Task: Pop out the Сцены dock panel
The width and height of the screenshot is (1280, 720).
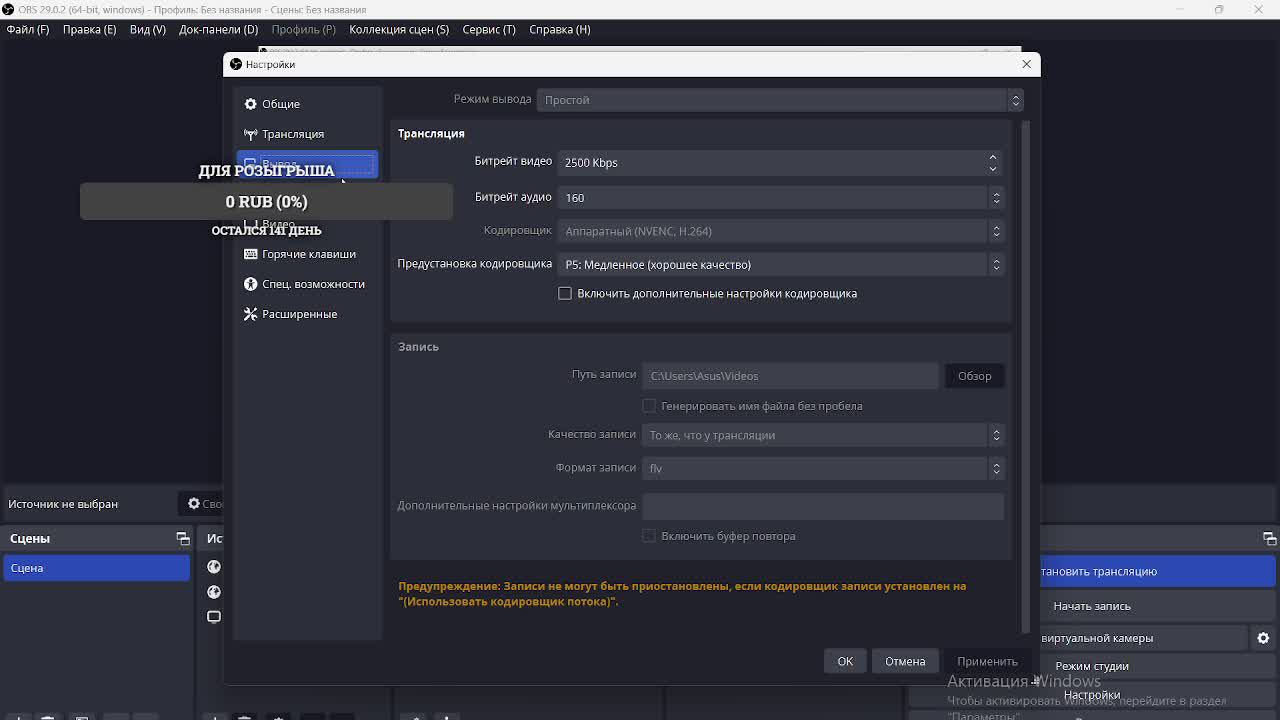Action: tap(183, 538)
